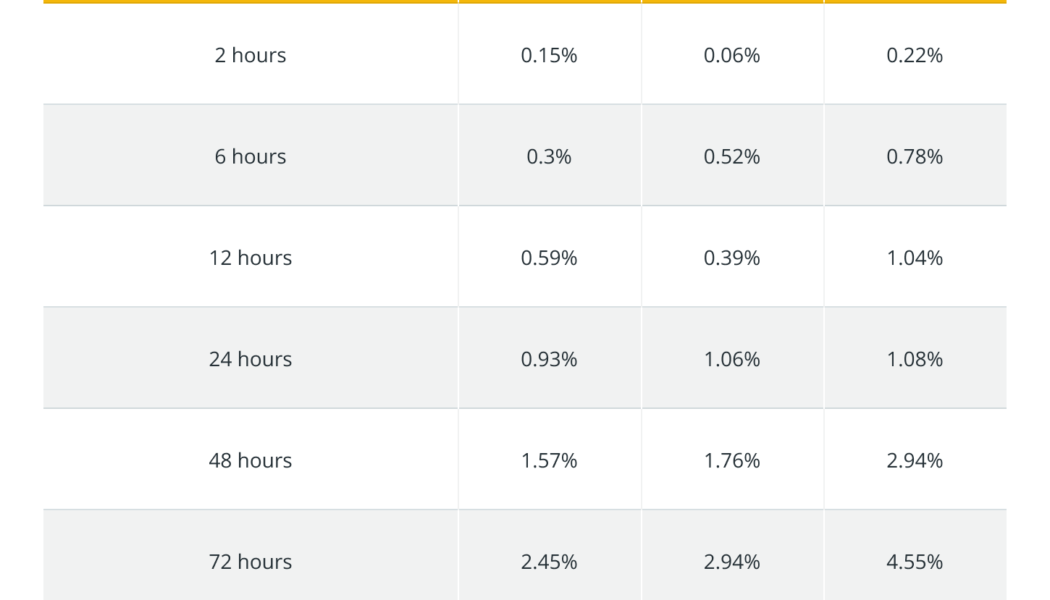Select the "72 hours" row label
Screen dimensions: 1050x600
click(250, 562)
